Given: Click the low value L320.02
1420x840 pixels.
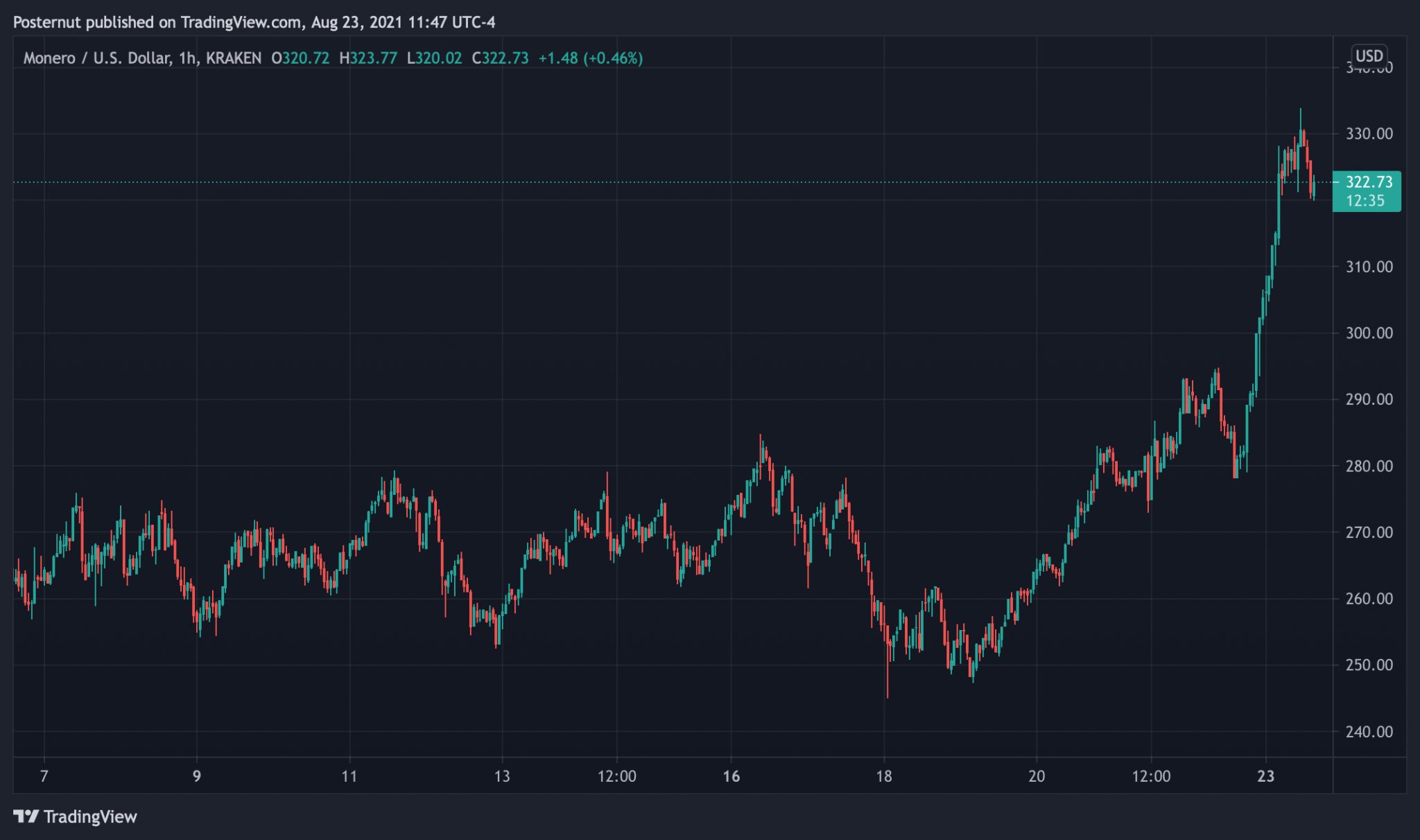Looking at the screenshot, I should tap(434, 58).
